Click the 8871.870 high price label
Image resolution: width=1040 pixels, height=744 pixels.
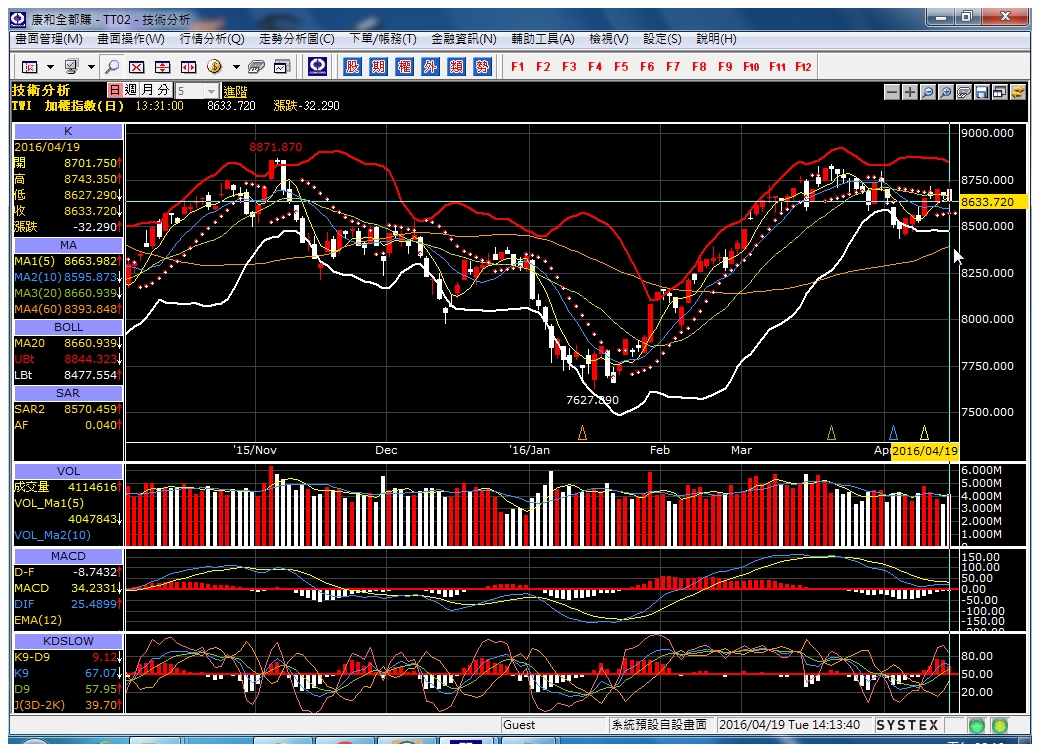coord(275,147)
